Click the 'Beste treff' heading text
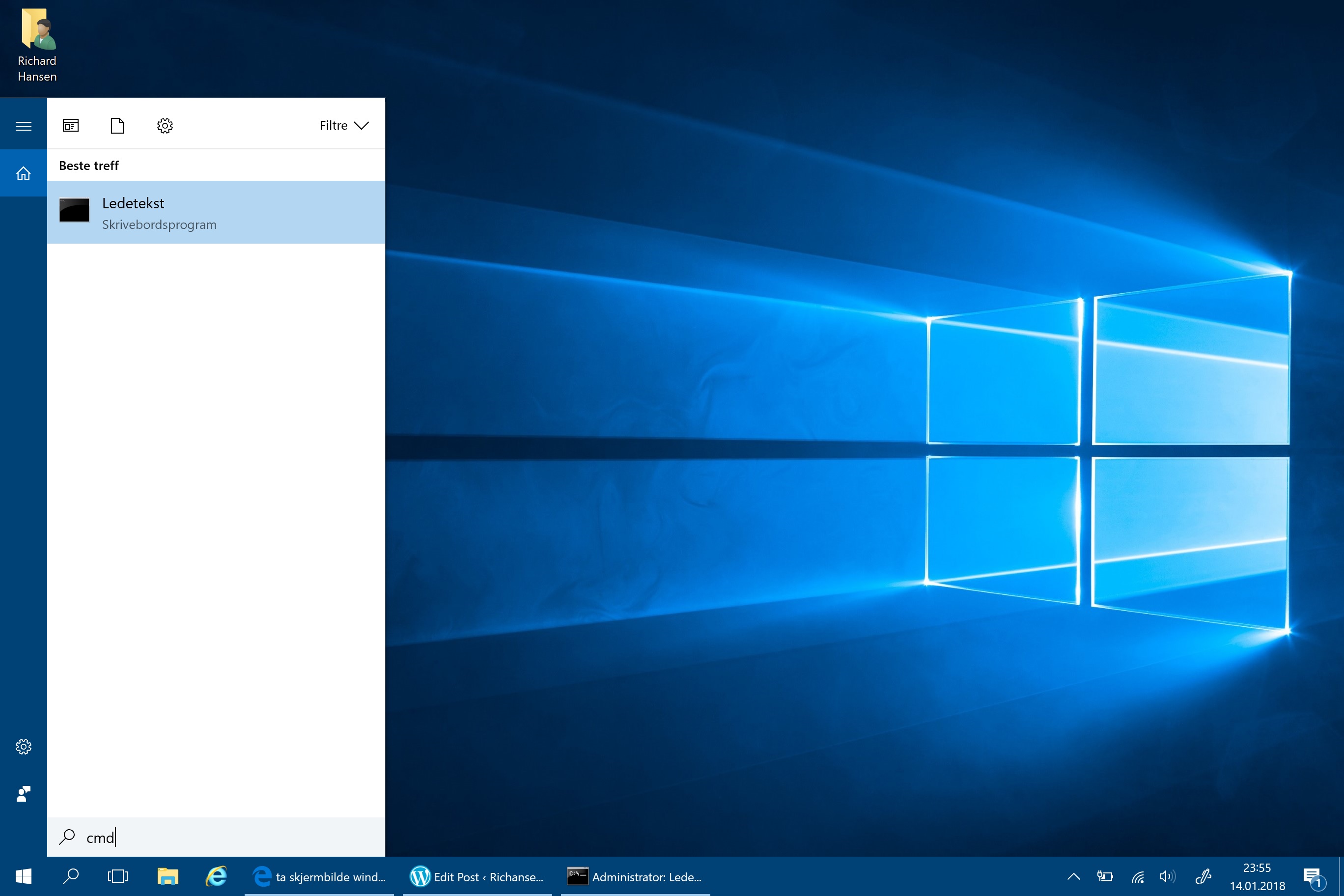 point(88,166)
